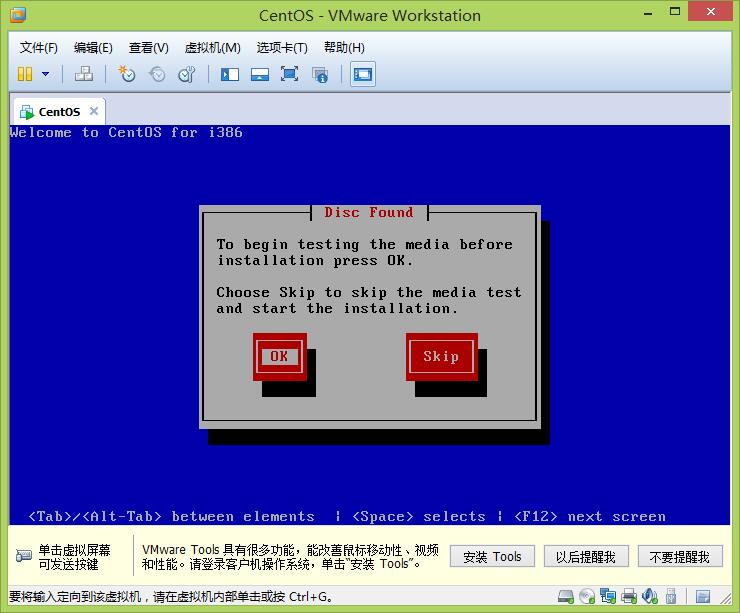Image resolution: width=740 pixels, height=613 pixels.
Task: Select Skip to bypass the media test
Action: coord(441,356)
